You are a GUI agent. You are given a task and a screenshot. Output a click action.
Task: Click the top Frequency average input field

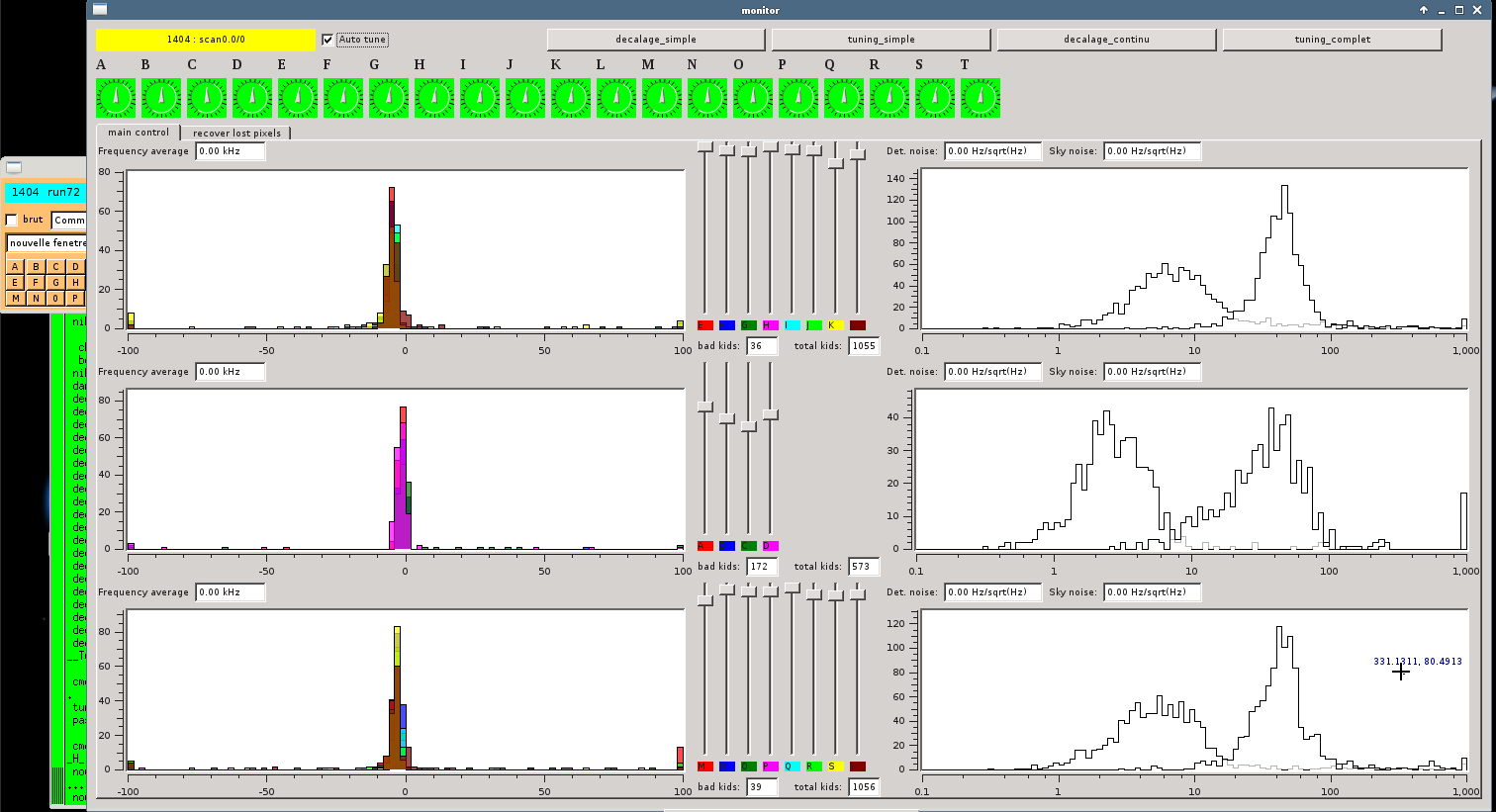(x=231, y=151)
